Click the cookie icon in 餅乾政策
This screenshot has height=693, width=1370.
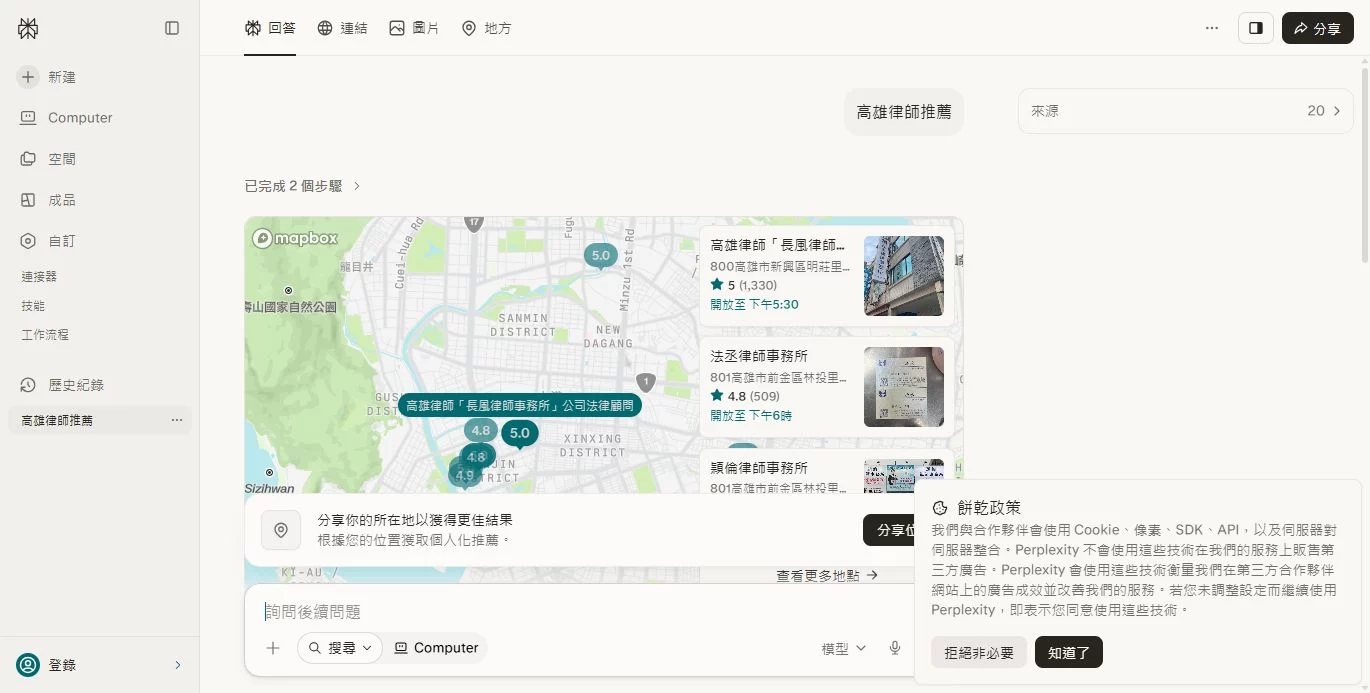pyautogui.click(x=940, y=508)
